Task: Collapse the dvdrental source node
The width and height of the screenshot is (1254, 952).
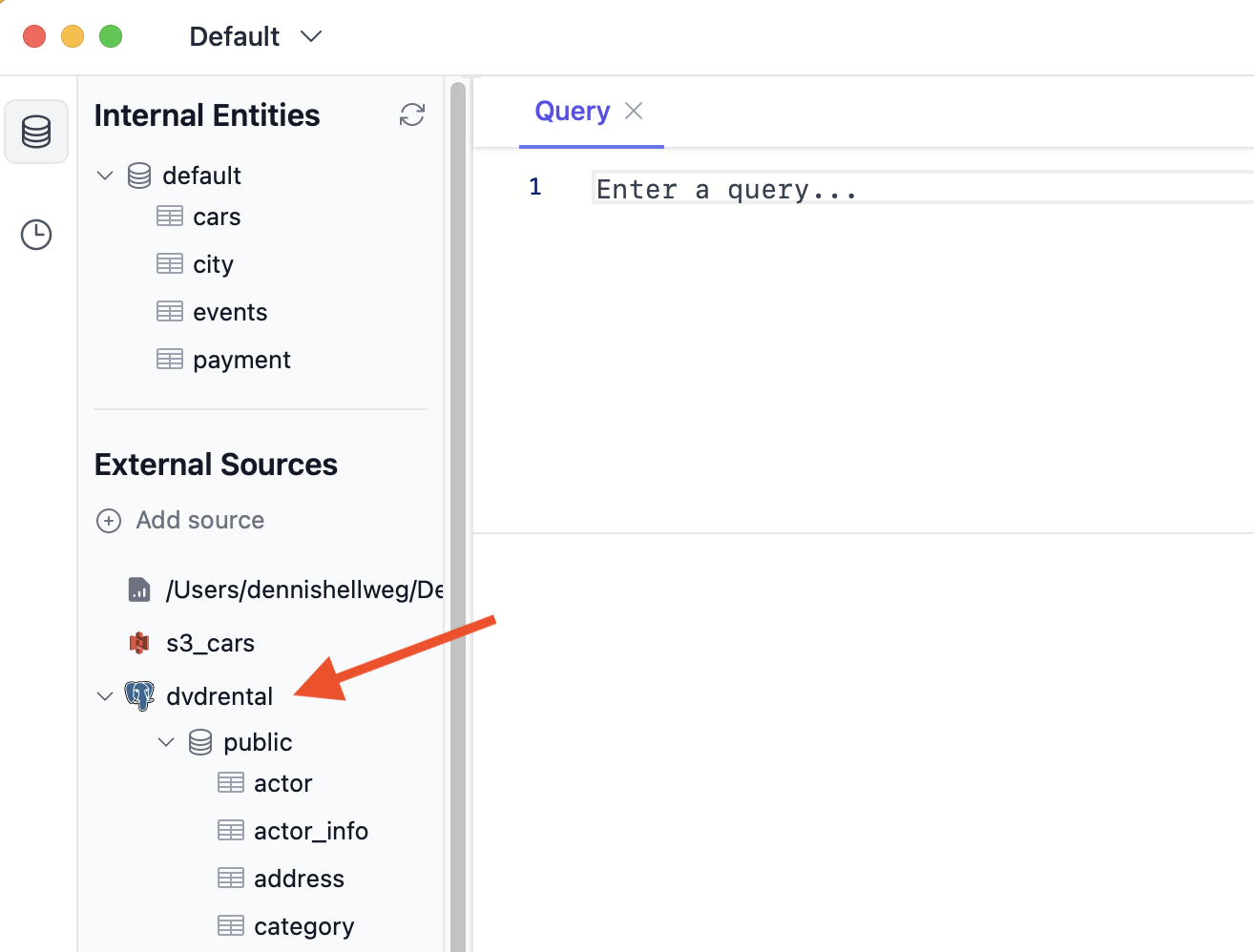Action: (x=105, y=696)
